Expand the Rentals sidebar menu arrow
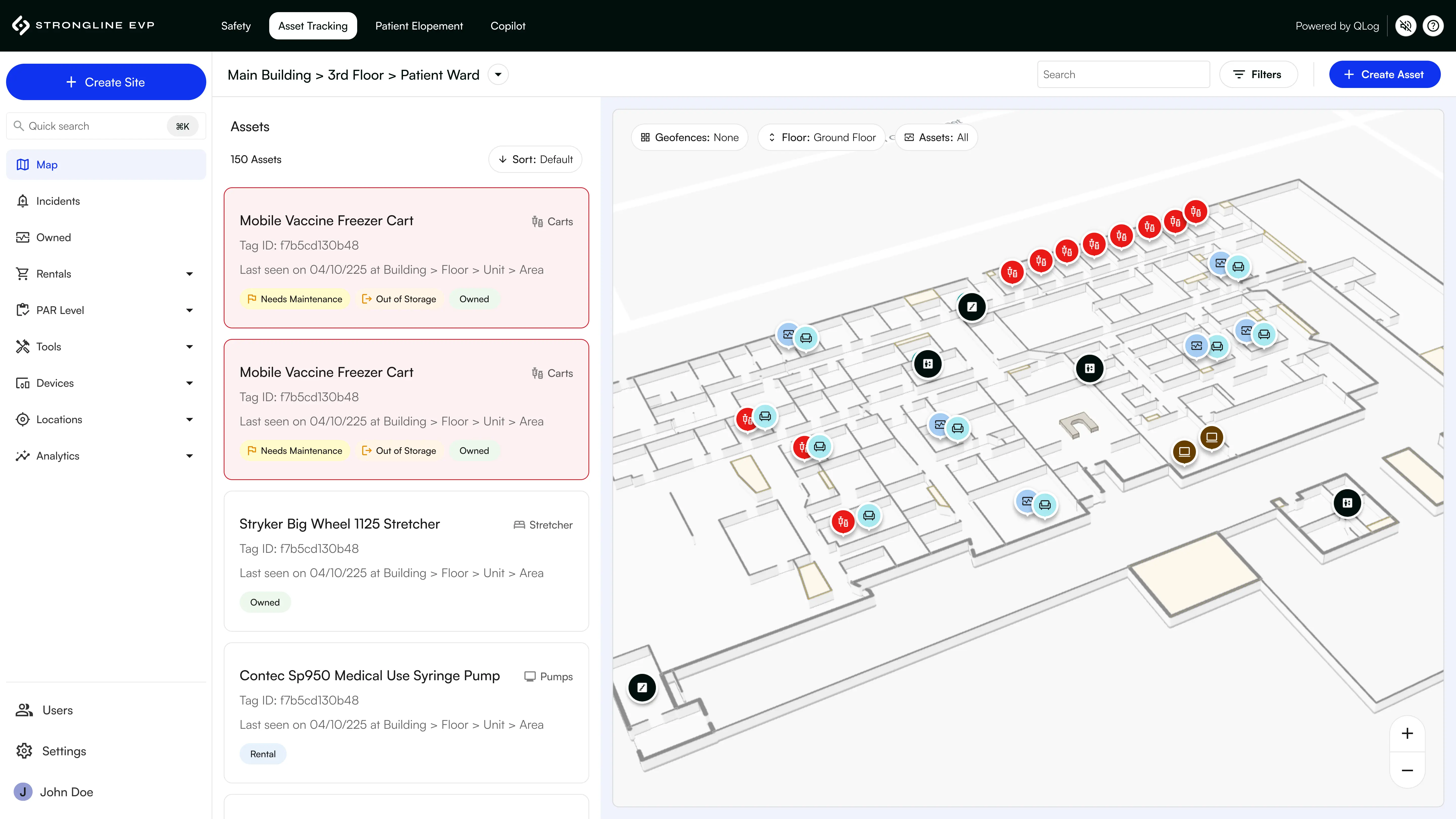 [x=189, y=274]
